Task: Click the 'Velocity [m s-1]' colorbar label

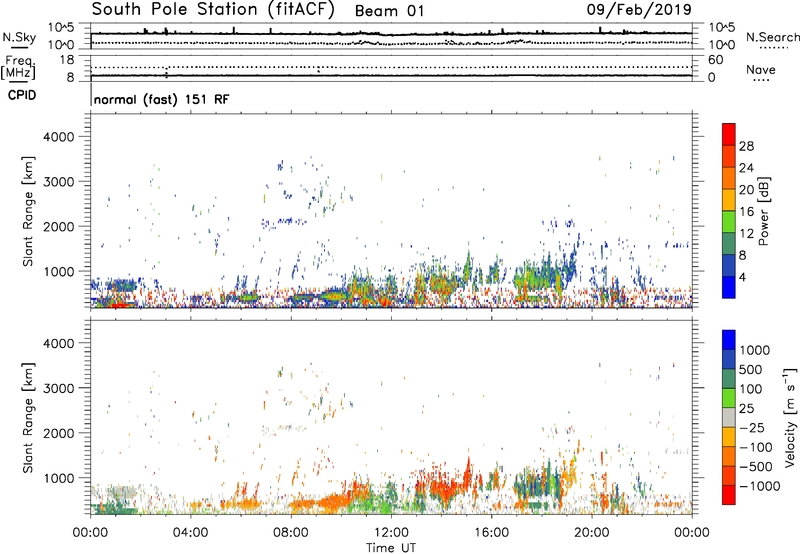Action: [790, 417]
